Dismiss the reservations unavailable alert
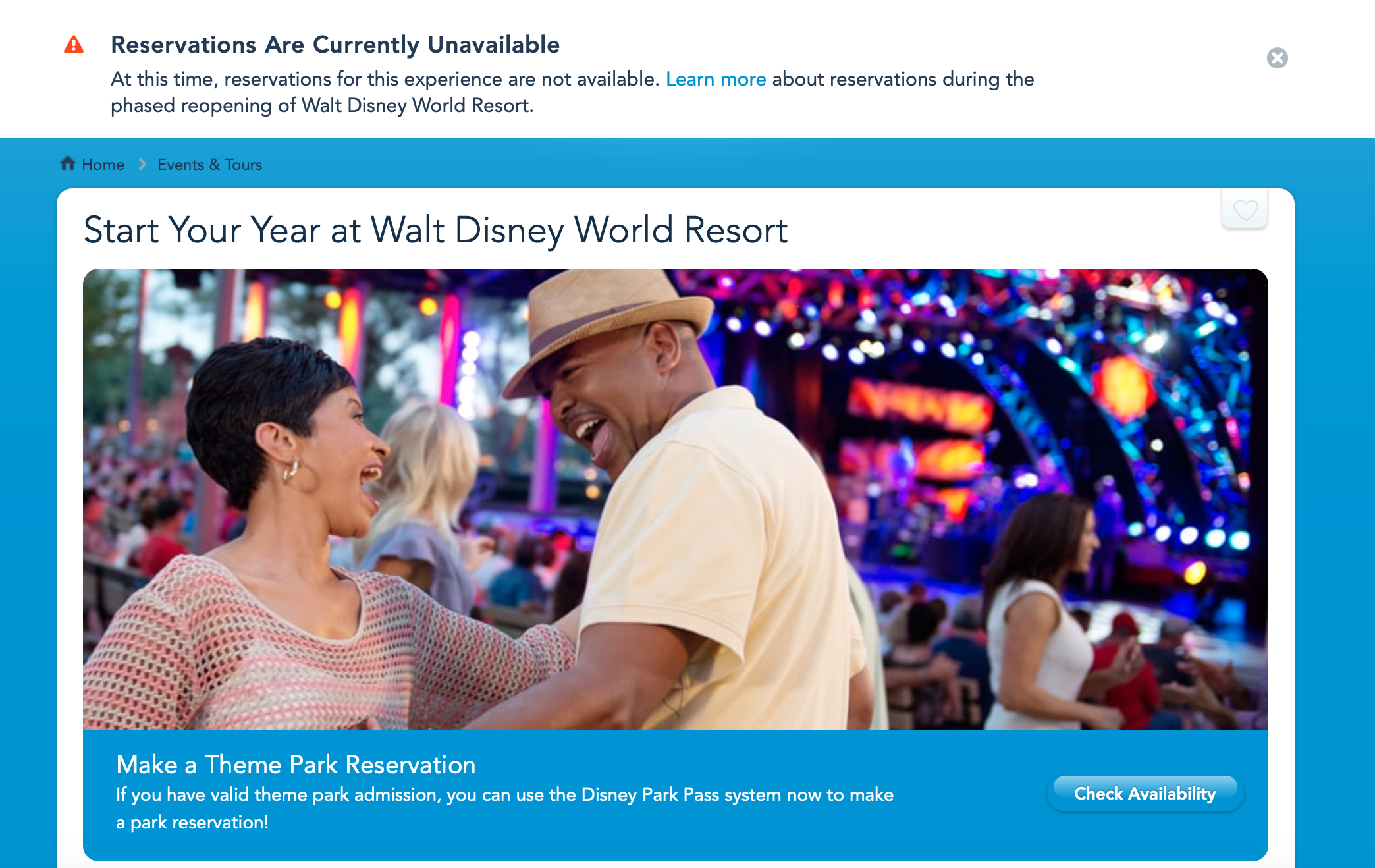Viewport: 1375px width, 868px height. 1277,58
